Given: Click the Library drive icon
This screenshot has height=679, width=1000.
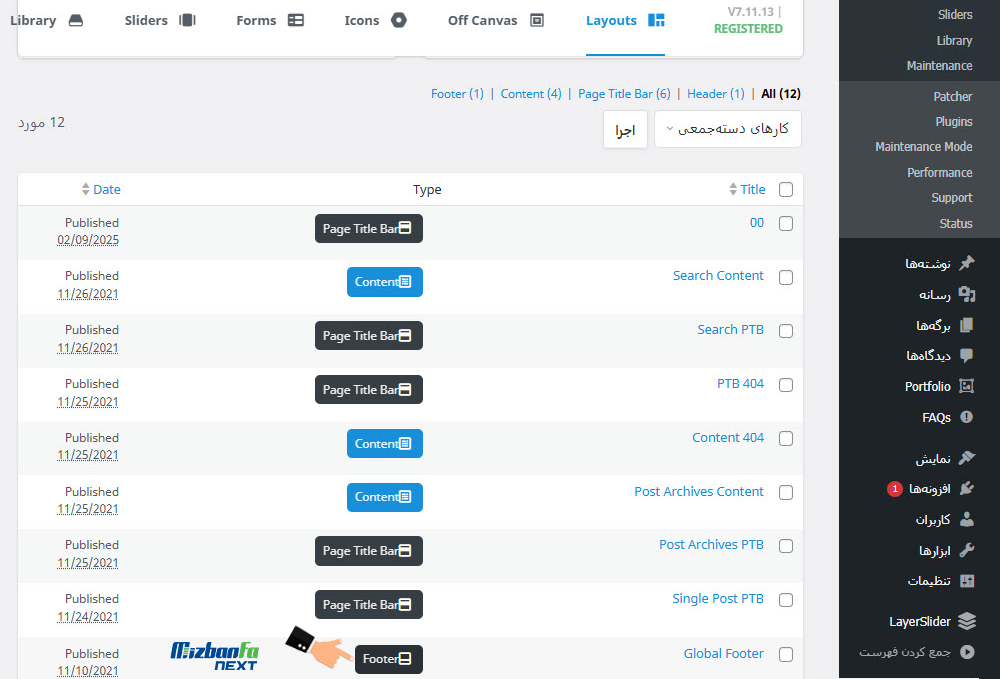Looking at the screenshot, I should [76, 20].
